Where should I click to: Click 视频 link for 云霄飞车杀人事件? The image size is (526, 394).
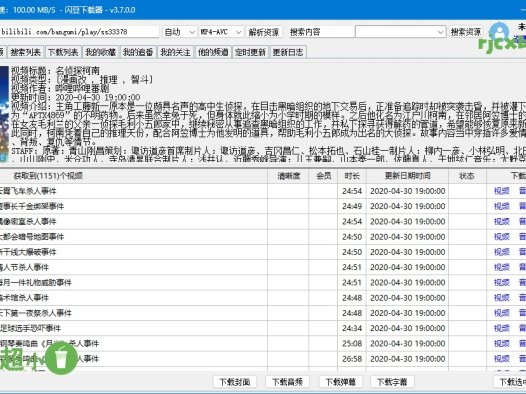[x=502, y=191]
